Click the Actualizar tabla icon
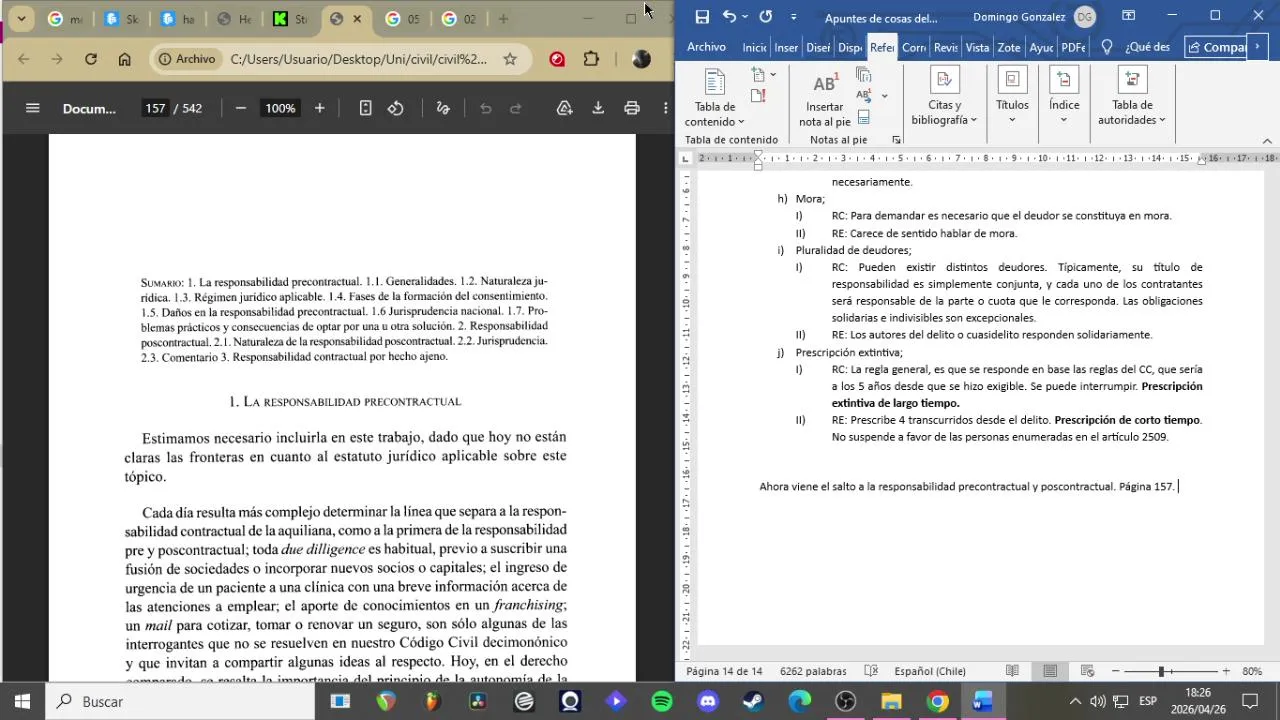 click(758, 97)
